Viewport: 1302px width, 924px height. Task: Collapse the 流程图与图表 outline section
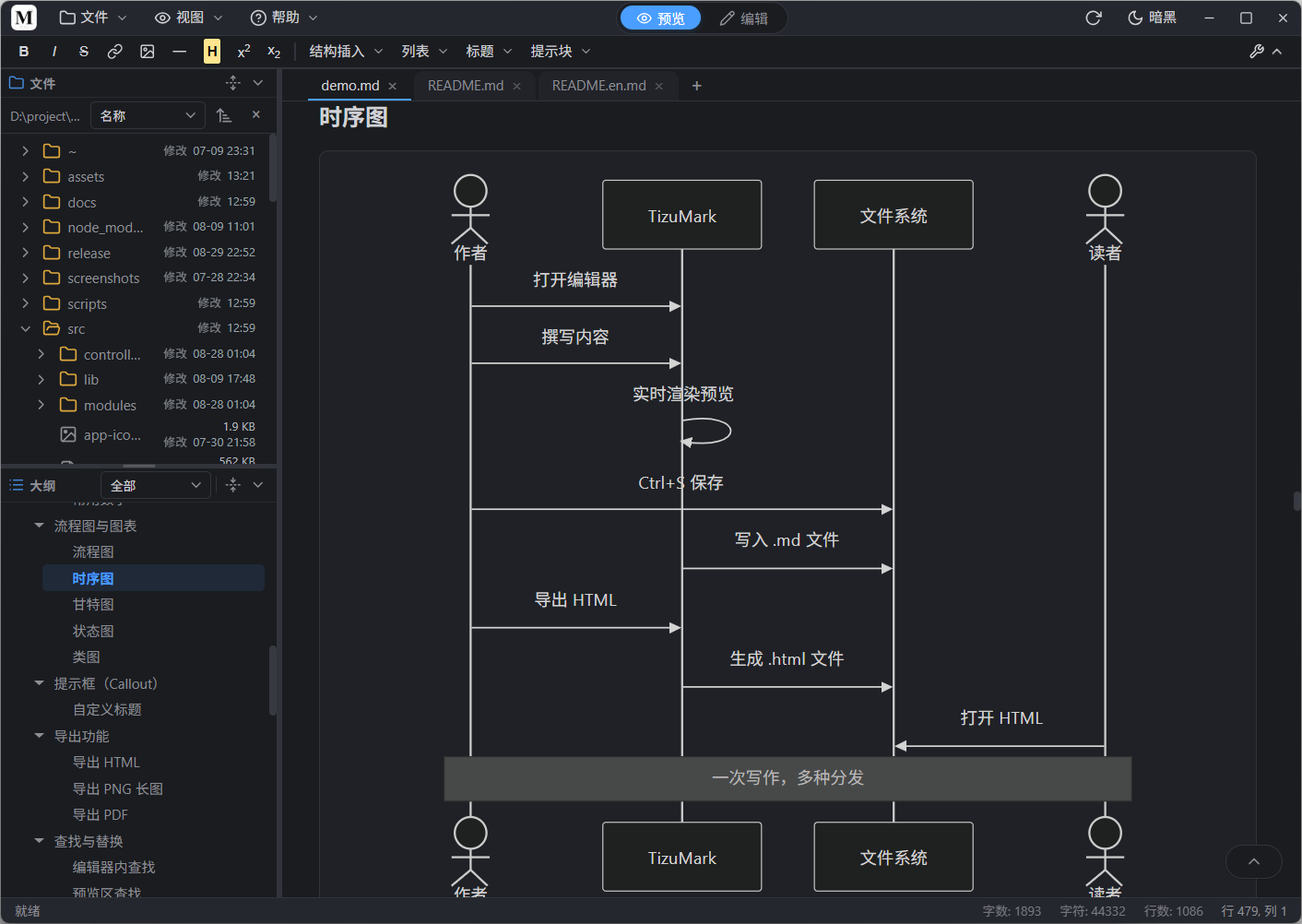click(x=39, y=526)
